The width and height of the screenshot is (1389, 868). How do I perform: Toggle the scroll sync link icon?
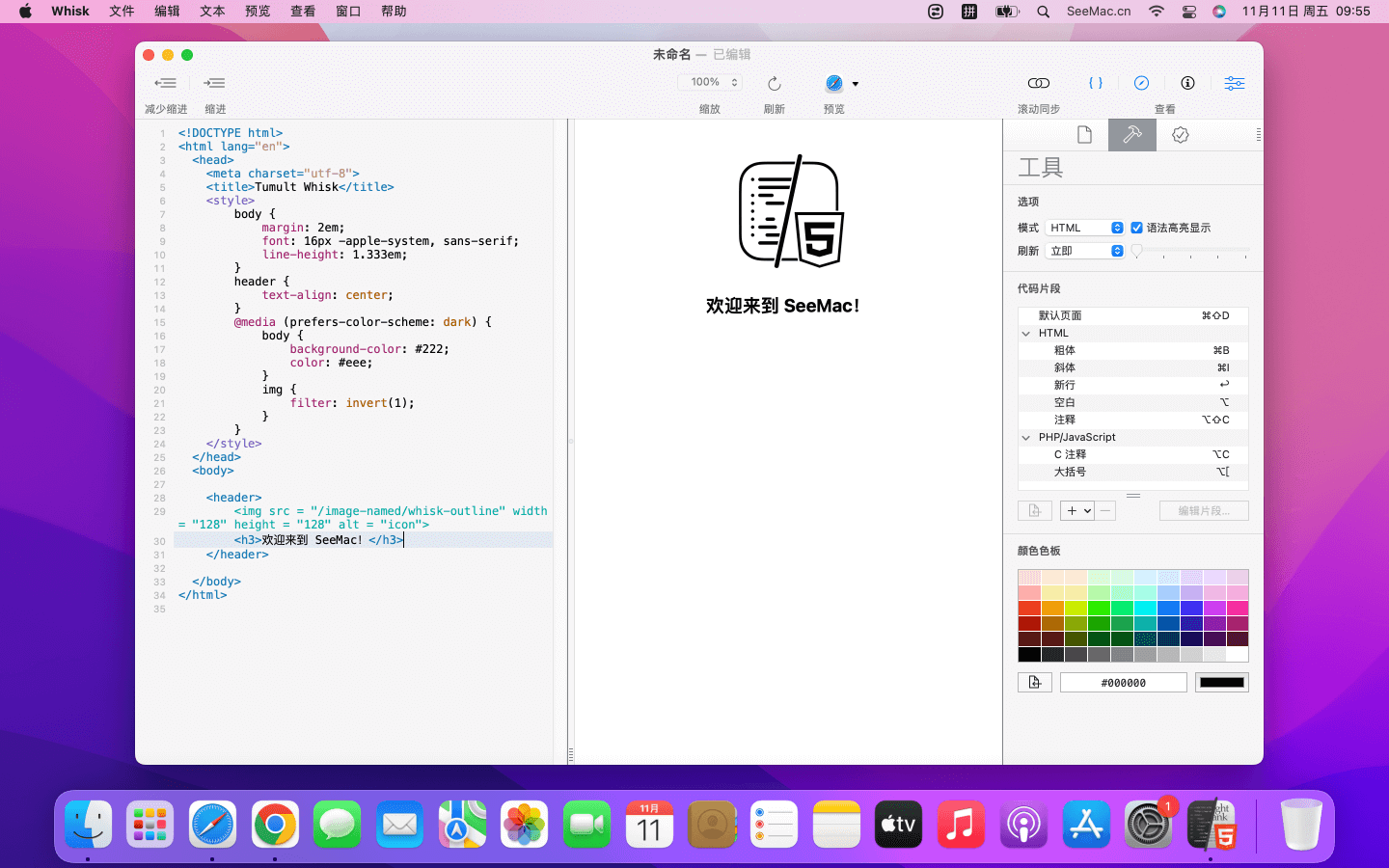pos(1038,84)
